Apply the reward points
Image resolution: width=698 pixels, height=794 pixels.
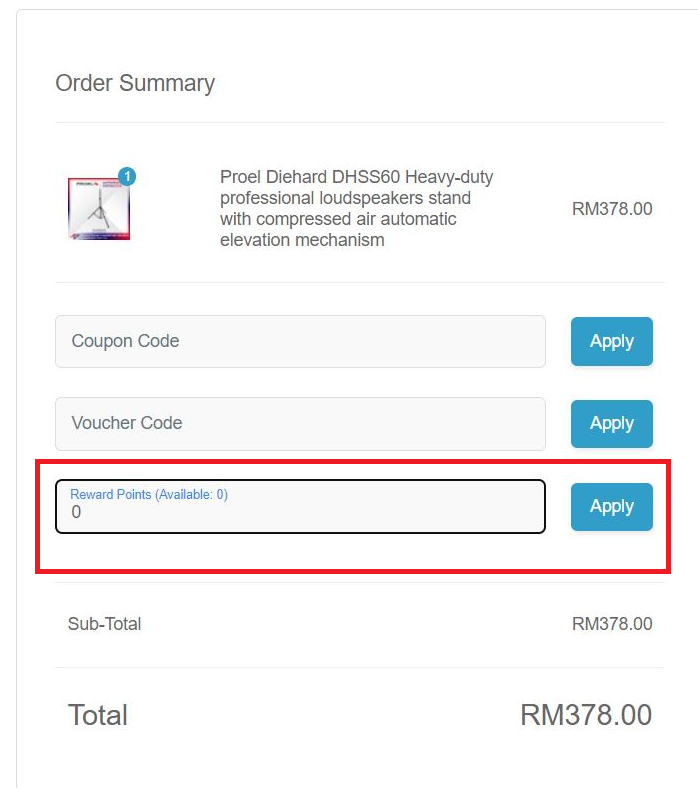click(612, 506)
